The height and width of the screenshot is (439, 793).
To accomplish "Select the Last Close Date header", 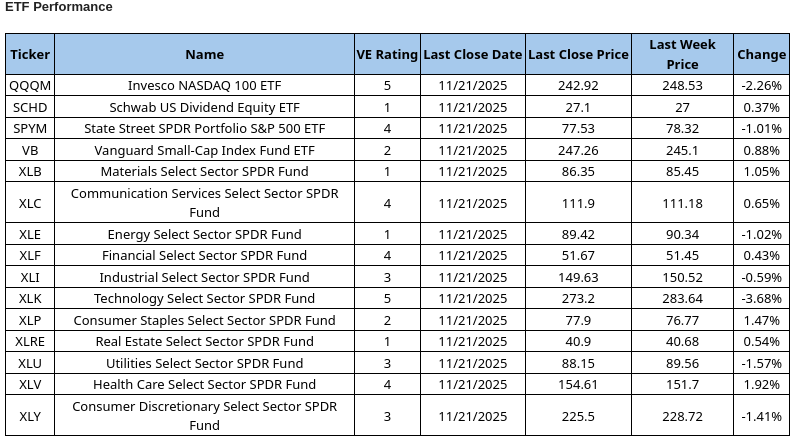I will tap(473, 54).
